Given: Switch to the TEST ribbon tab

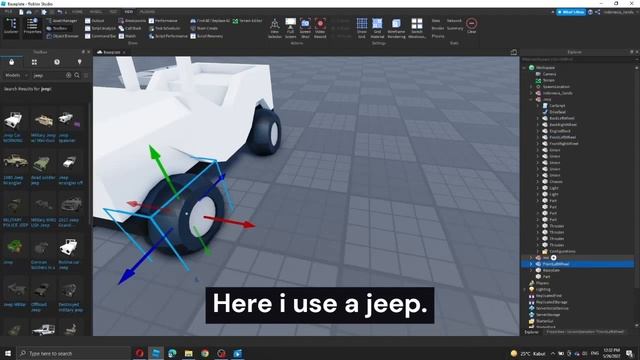Looking at the screenshot, I should (x=113, y=12).
